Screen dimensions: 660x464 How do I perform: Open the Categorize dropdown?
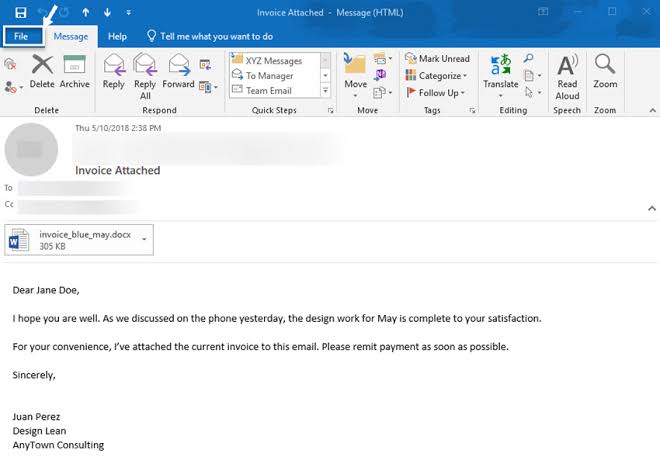tap(436, 75)
